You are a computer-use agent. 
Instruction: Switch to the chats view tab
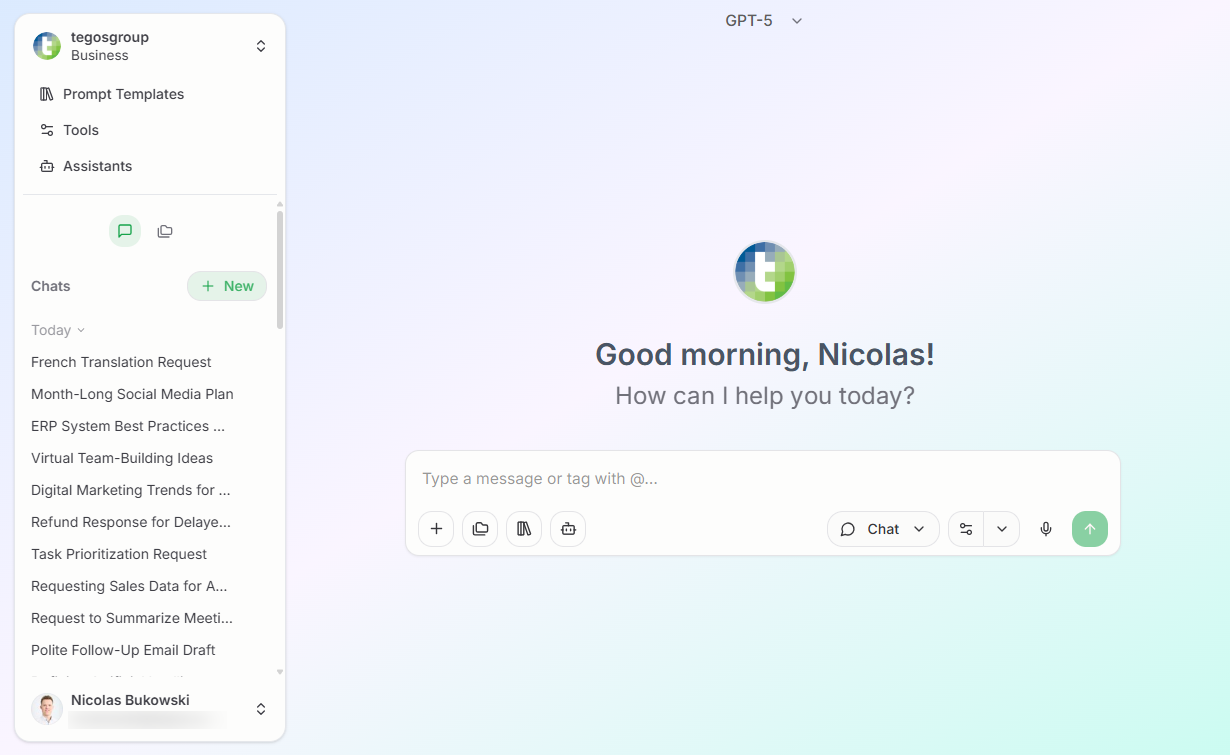tap(124, 231)
